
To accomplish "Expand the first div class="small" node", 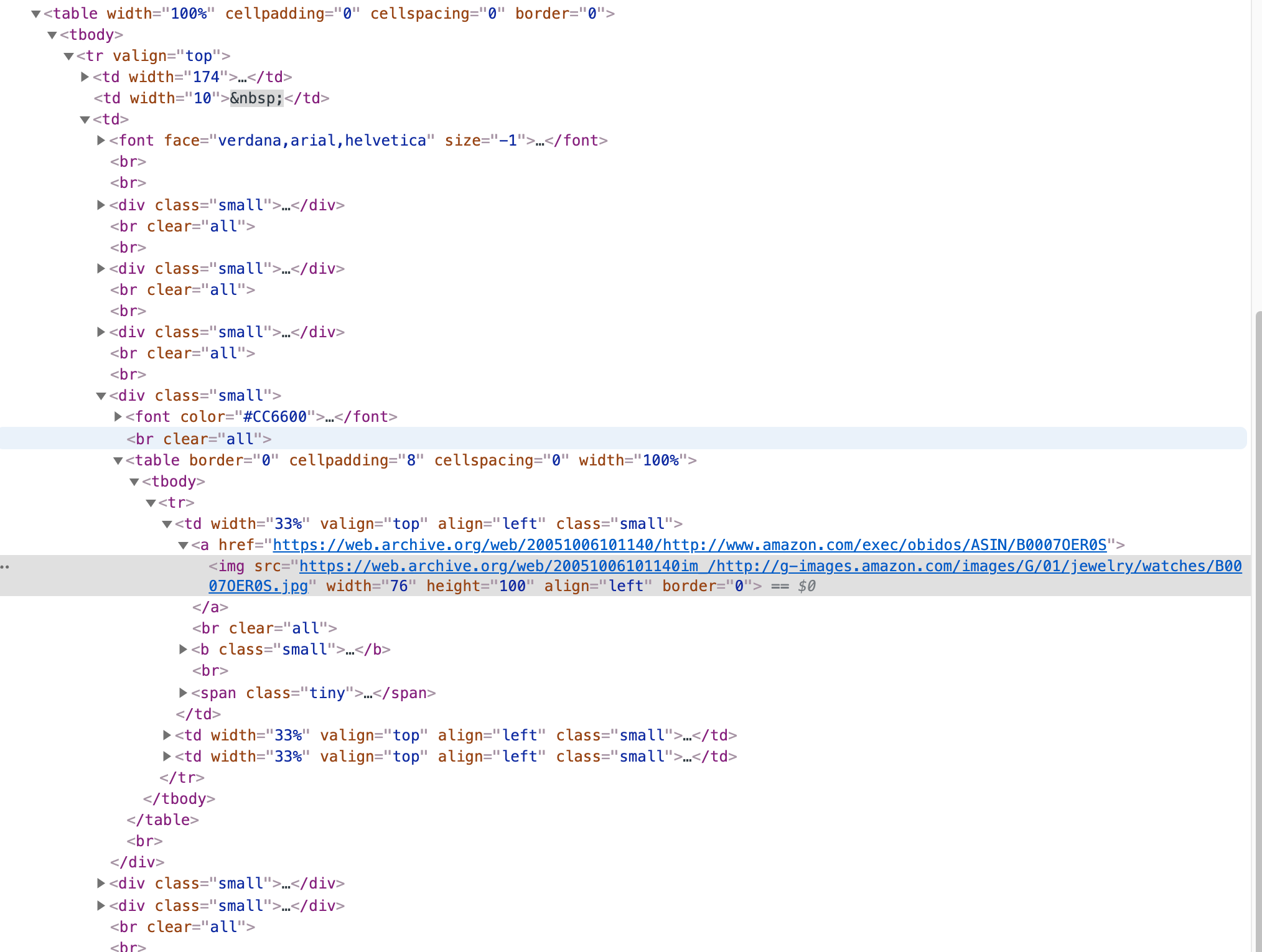I will [101, 205].
